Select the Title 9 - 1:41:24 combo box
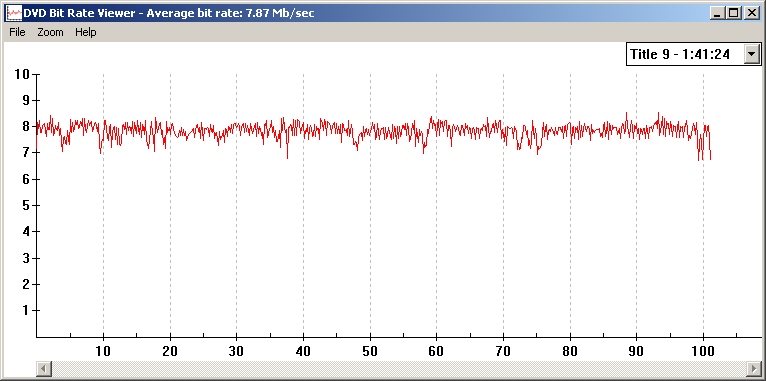Screen dimensions: 766x381 [693, 54]
